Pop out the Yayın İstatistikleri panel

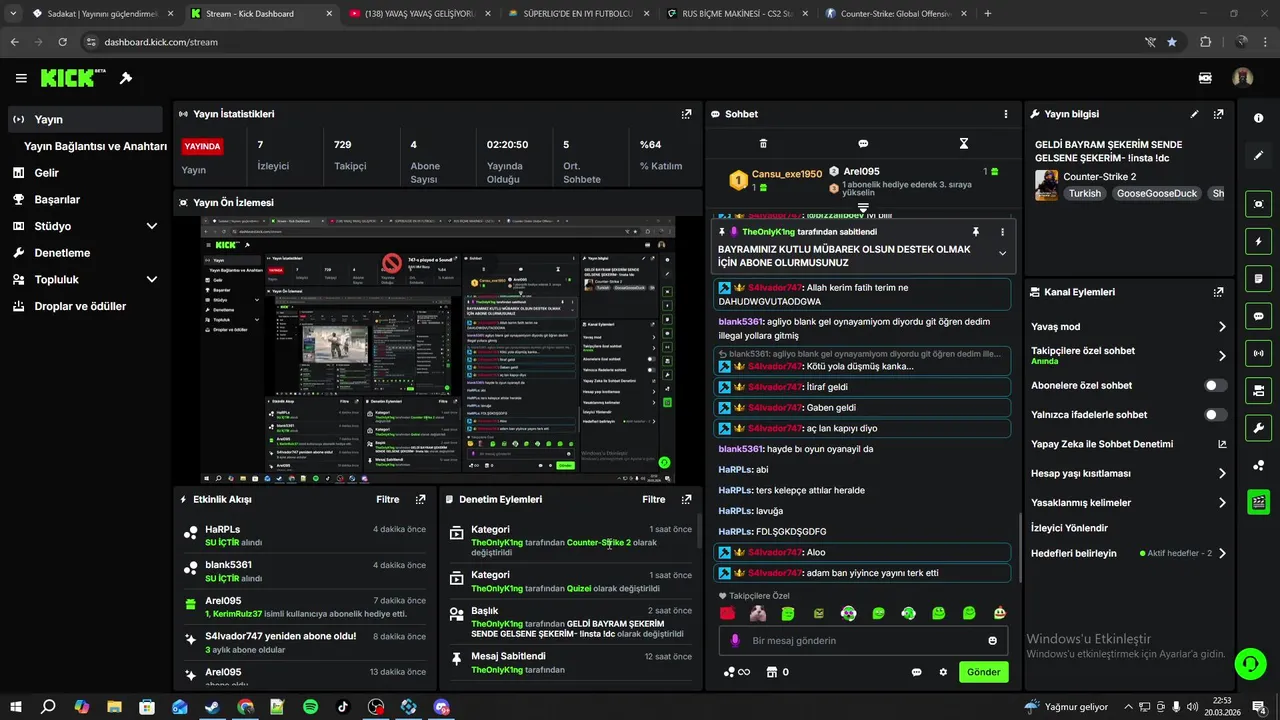point(686,114)
